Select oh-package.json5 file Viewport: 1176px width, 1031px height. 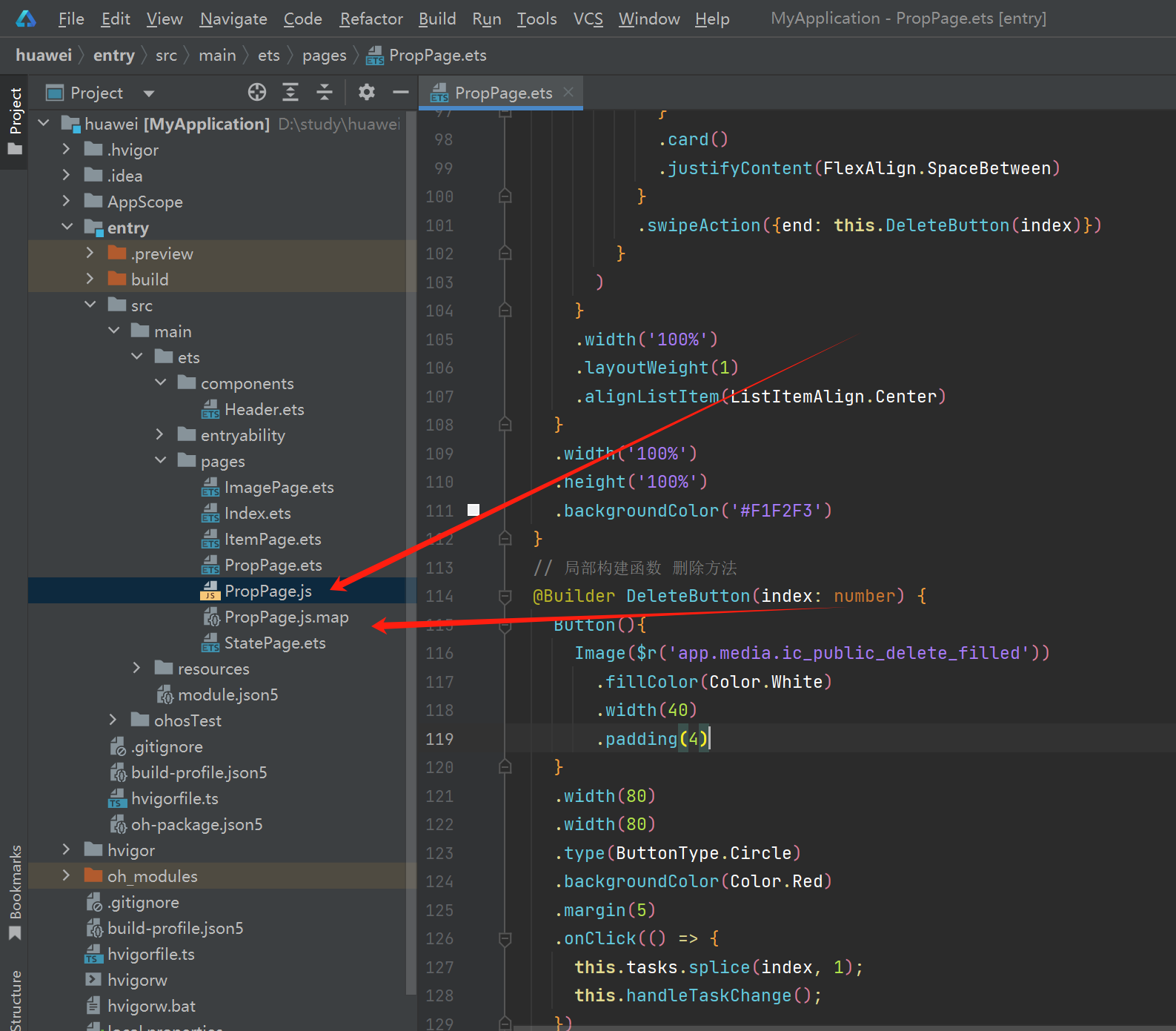(196, 824)
